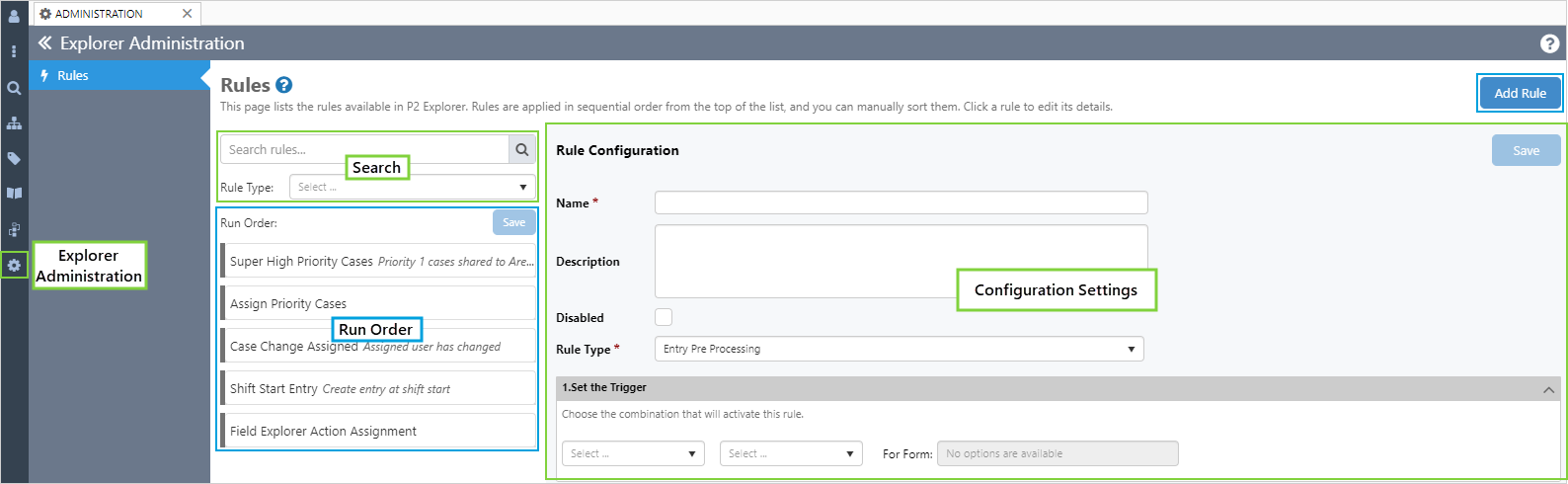1568x484 pixels.
Task: Click the tag icon in left sidebar
Action: [14, 158]
